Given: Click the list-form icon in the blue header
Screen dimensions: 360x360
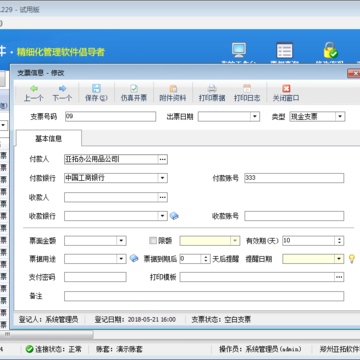Looking at the screenshot, I should pyautogui.click(x=284, y=50).
